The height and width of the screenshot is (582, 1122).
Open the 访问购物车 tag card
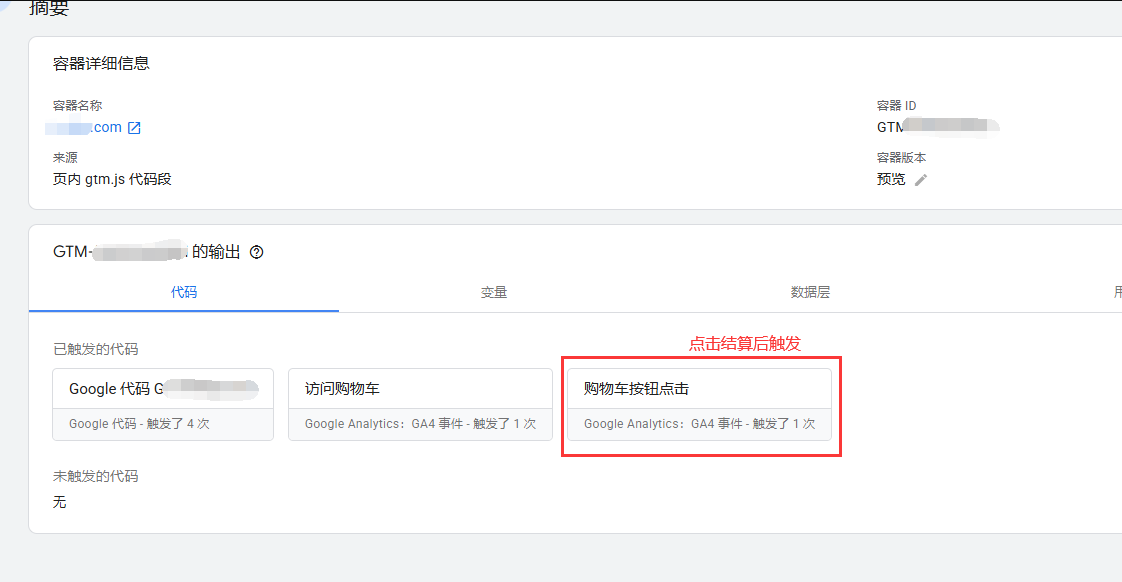(420, 404)
